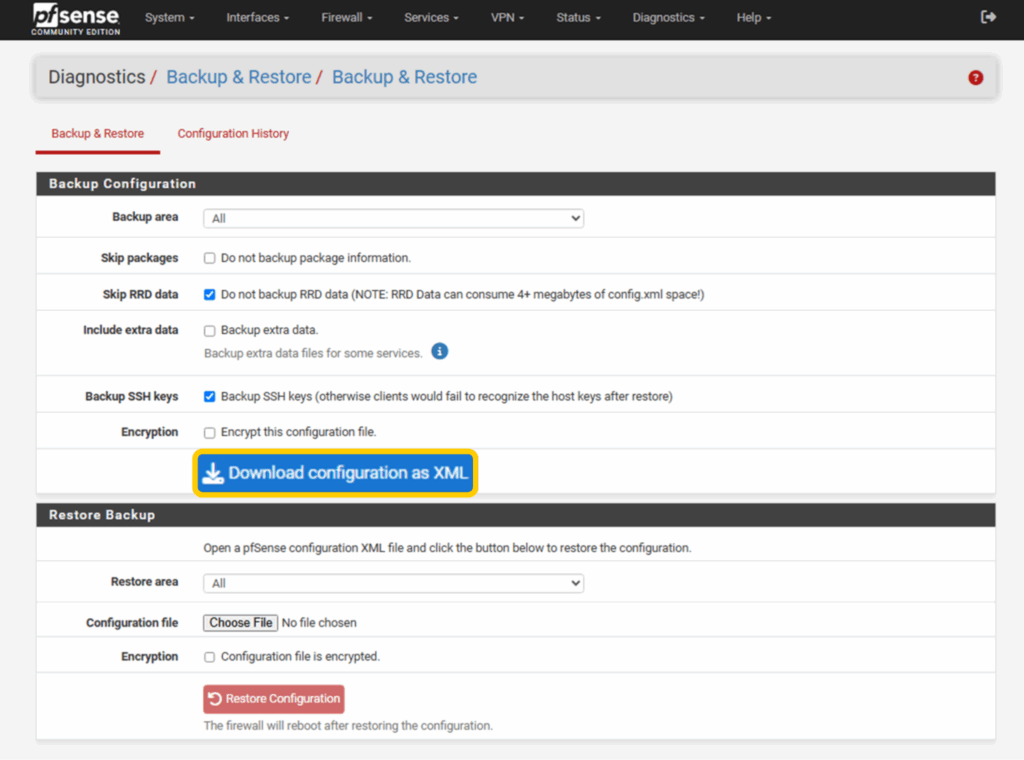1024x760 pixels.
Task: Click the Diagnostics breadcrumb text
Action: [x=97, y=77]
